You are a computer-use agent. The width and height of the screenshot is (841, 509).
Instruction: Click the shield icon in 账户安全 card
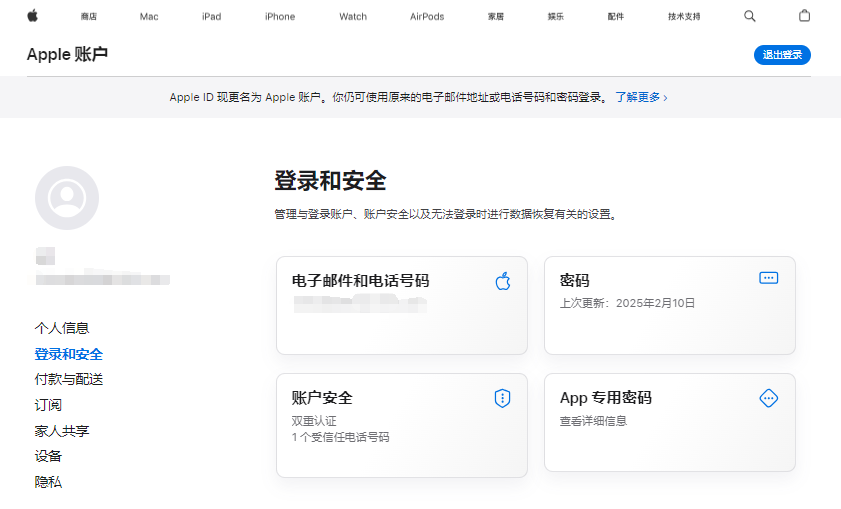point(502,399)
